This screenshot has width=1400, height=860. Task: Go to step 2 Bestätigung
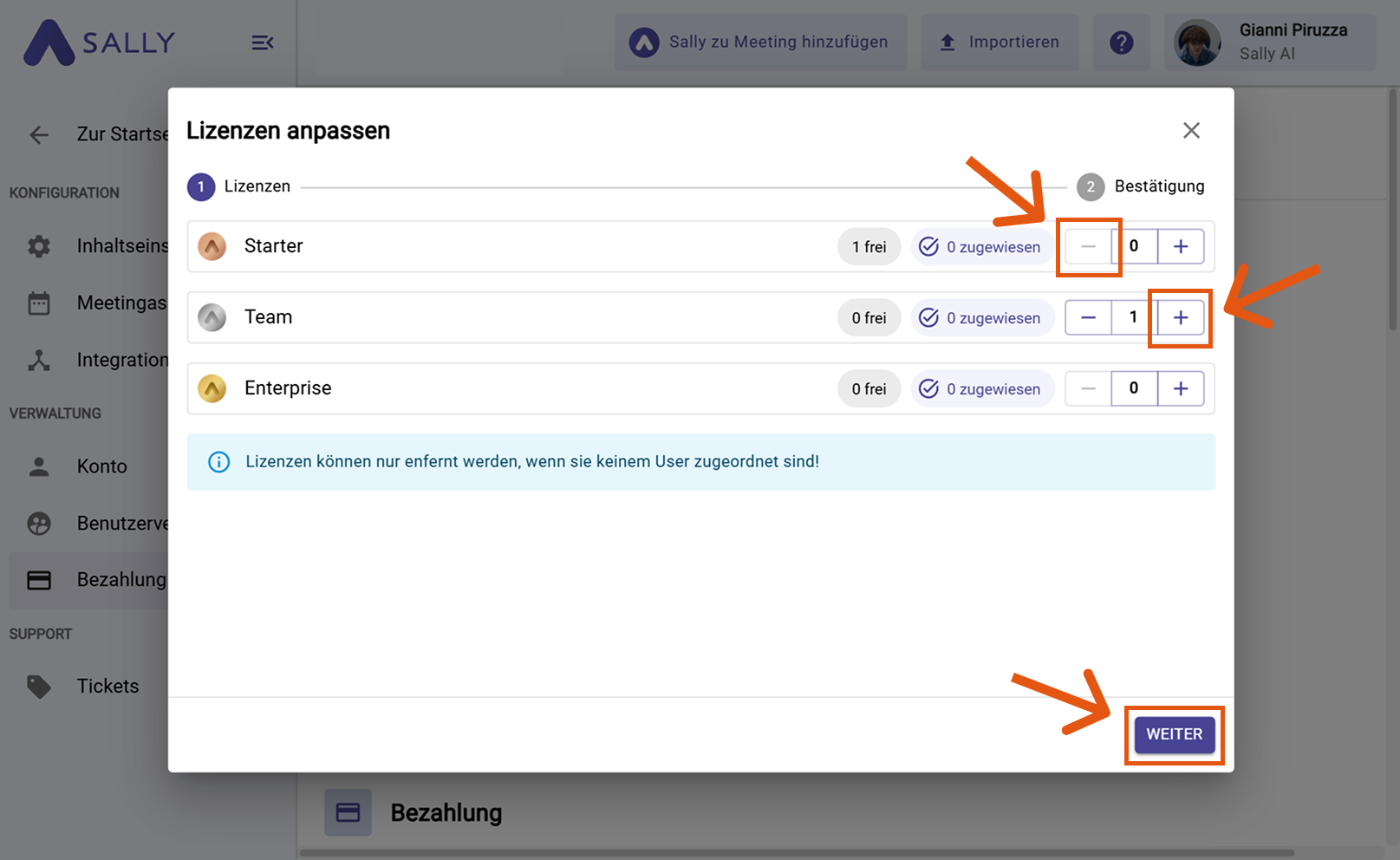[x=1141, y=186]
